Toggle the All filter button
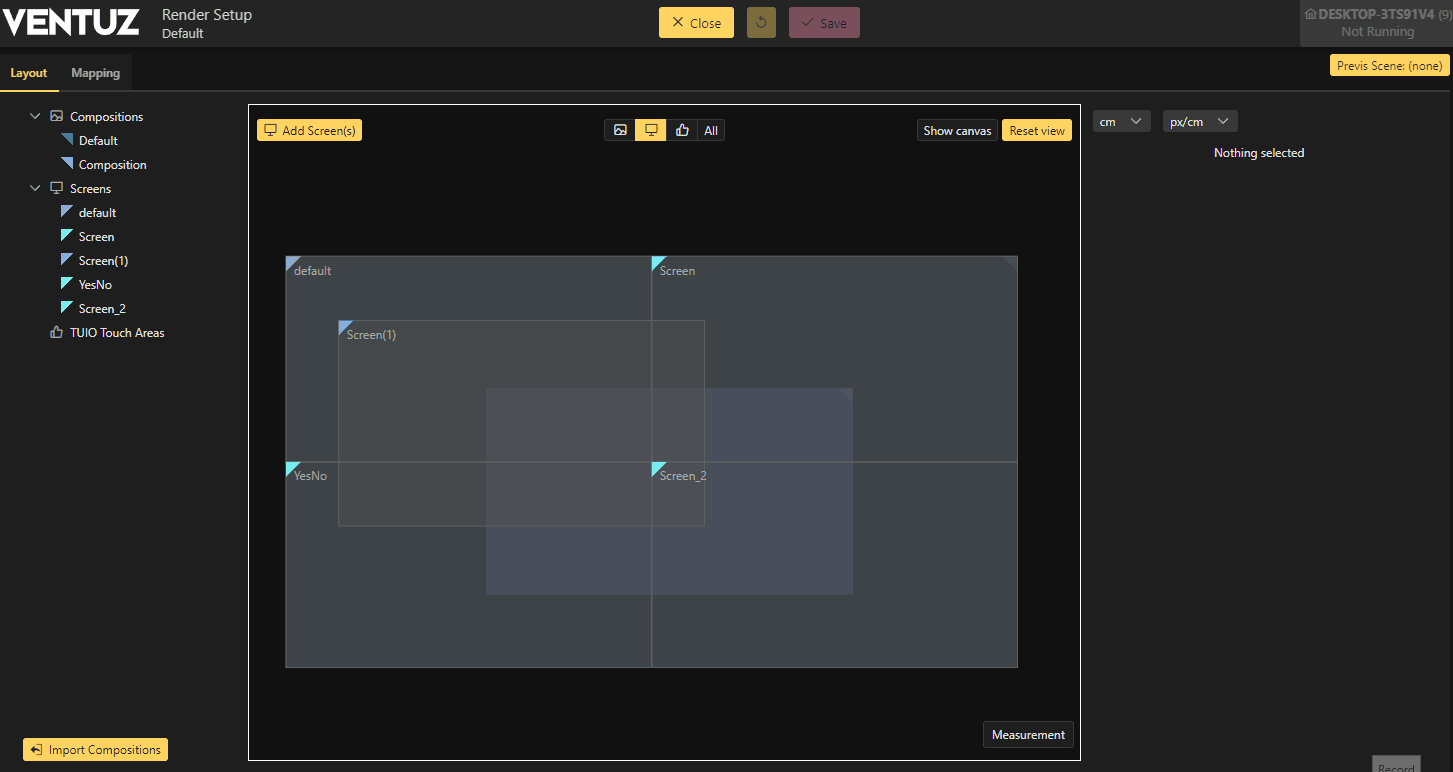This screenshot has width=1453, height=772. (x=711, y=130)
